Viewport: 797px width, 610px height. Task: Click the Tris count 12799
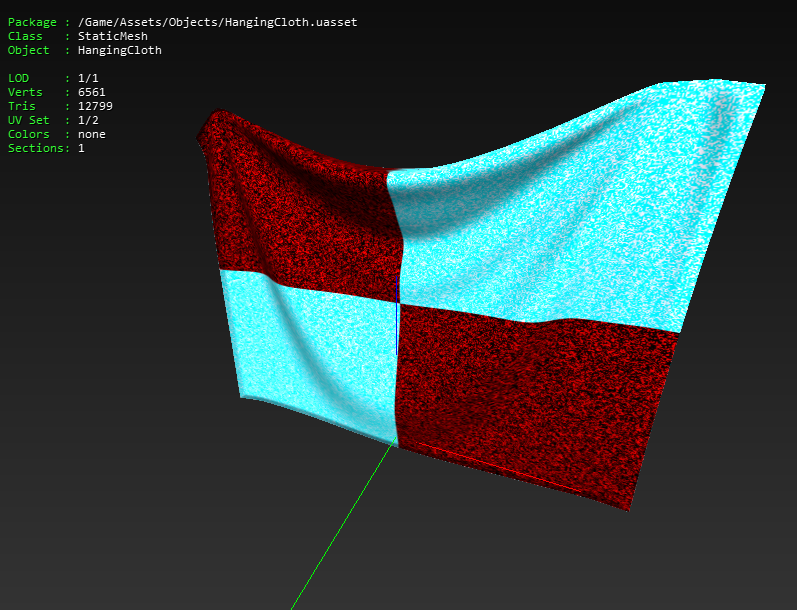tap(95, 106)
